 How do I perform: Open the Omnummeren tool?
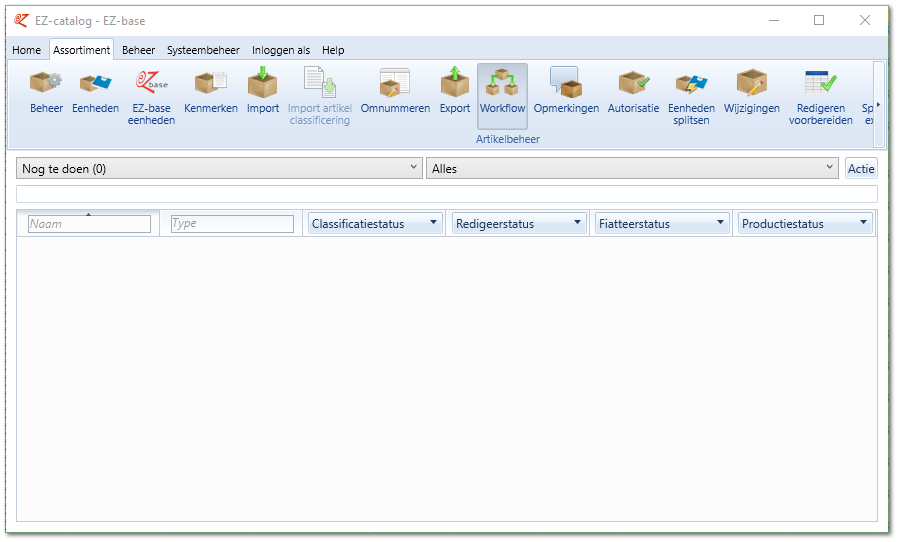(x=395, y=91)
